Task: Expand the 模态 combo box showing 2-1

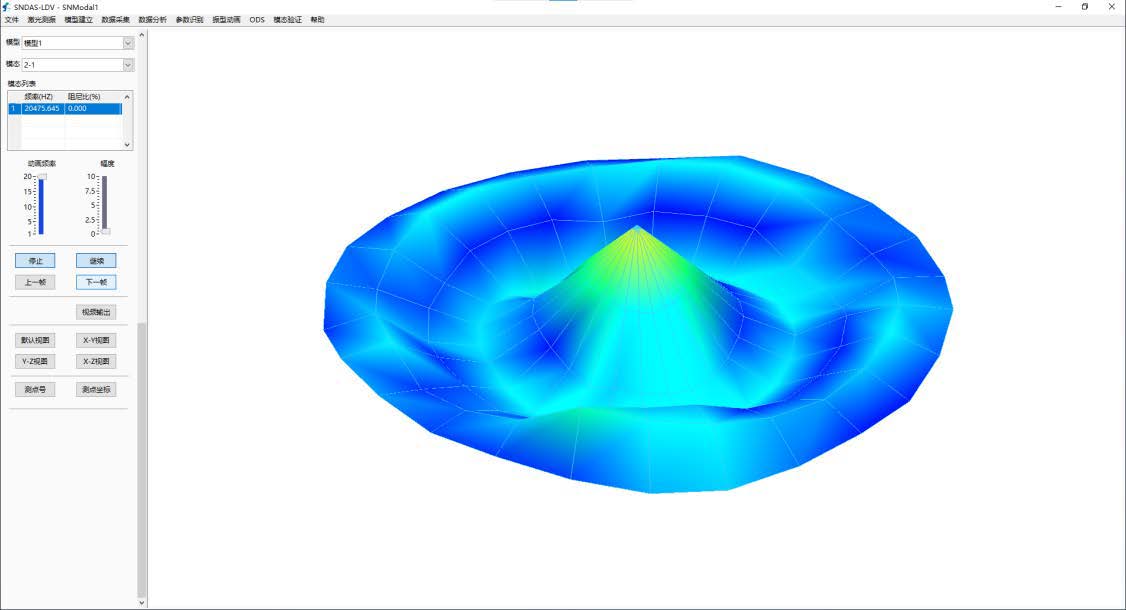Action: [x=128, y=65]
